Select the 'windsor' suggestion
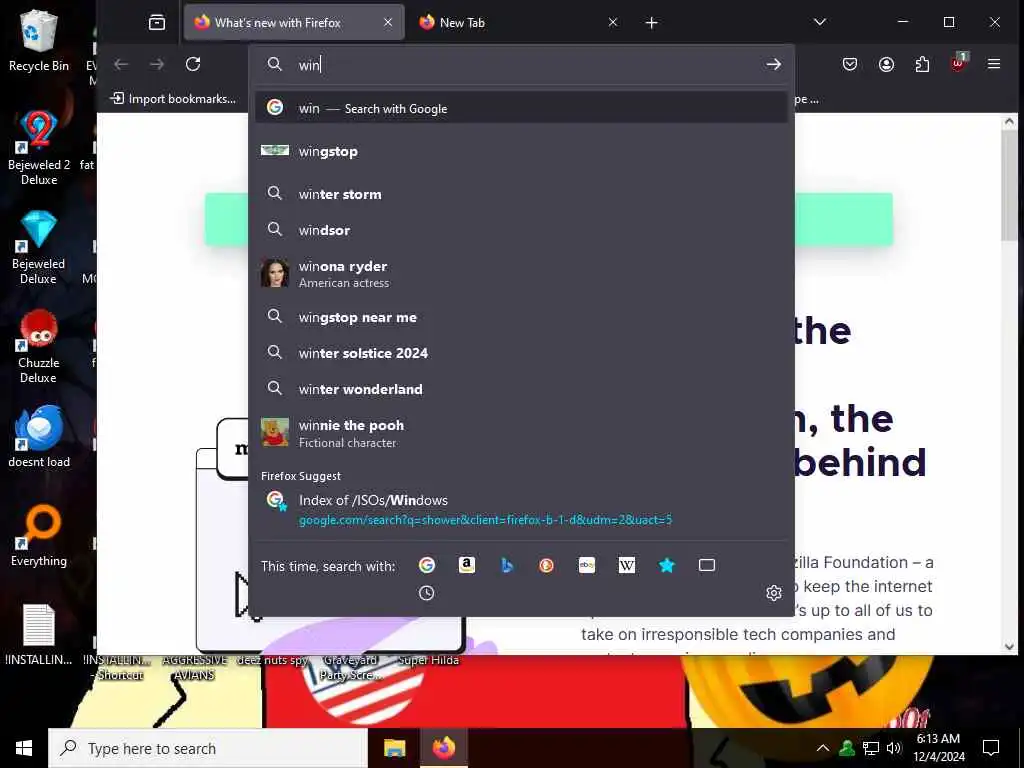This screenshot has width=1024, height=768. pos(521,230)
